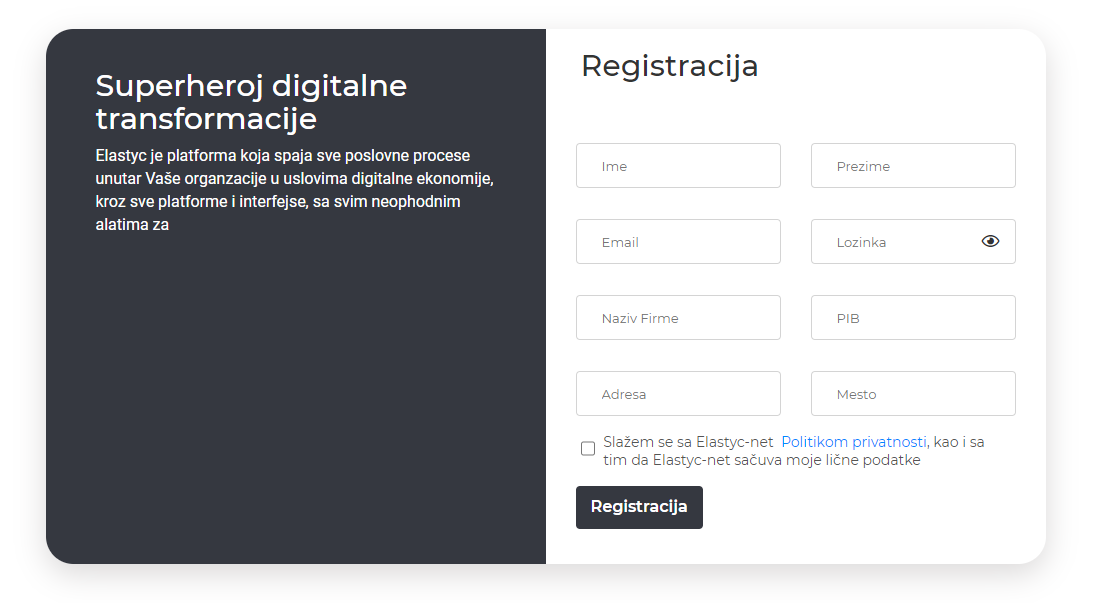Image resolution: width=1100 pixels, height=603 pixels.
Task: Click into the Email field
Action: pos(678,241)
